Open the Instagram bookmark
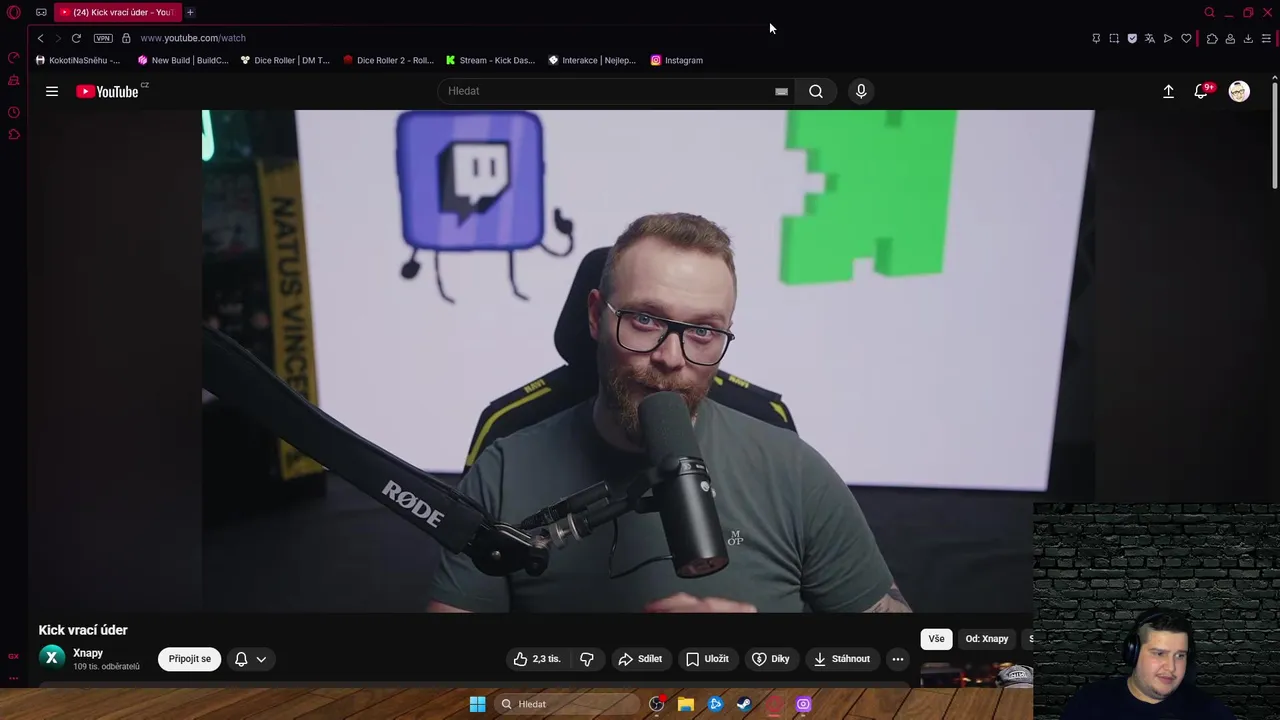Viewport: 1280px width, 720px height. (x=677, y=60)
